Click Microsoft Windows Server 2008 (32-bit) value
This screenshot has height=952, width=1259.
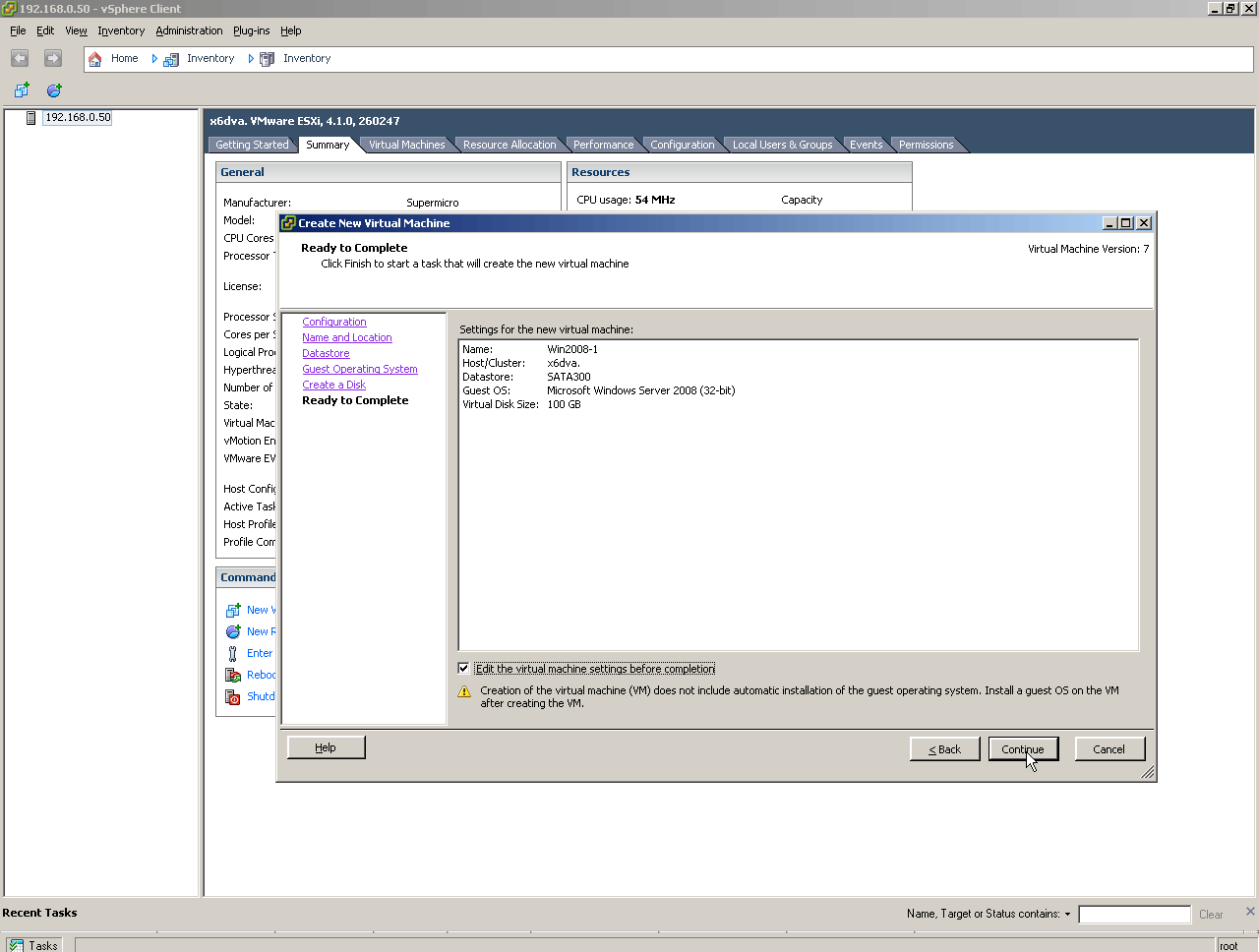pyautogui.click(x=641, y=390)
